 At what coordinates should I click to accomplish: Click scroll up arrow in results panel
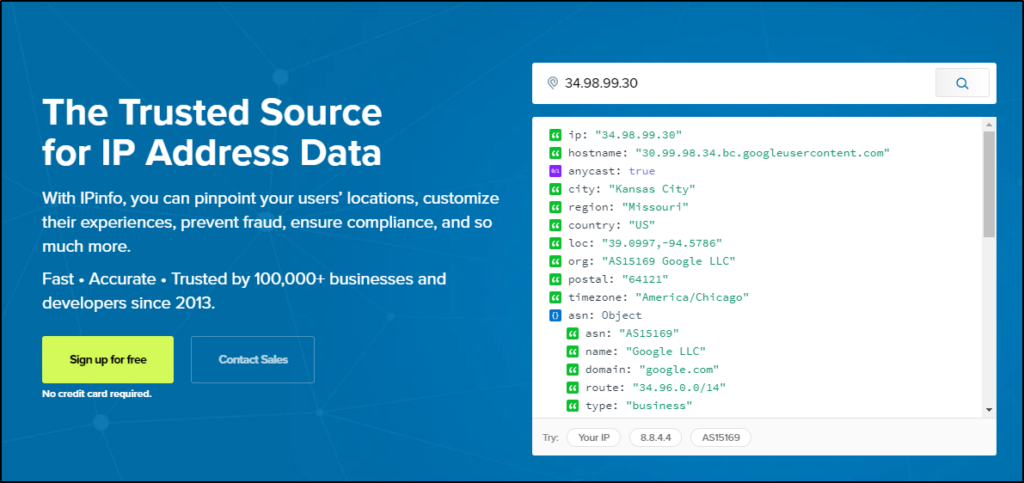click(989, 125)
